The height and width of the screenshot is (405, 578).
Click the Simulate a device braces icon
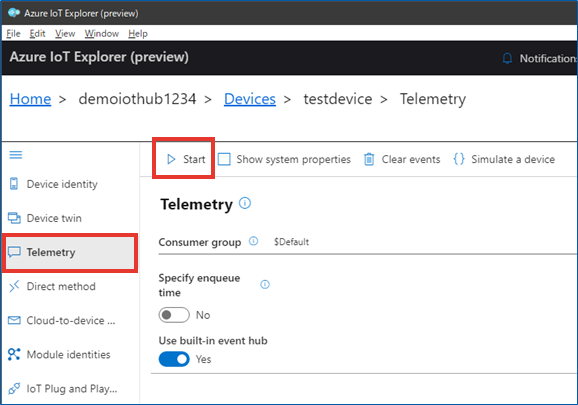(x=459, y=159)
